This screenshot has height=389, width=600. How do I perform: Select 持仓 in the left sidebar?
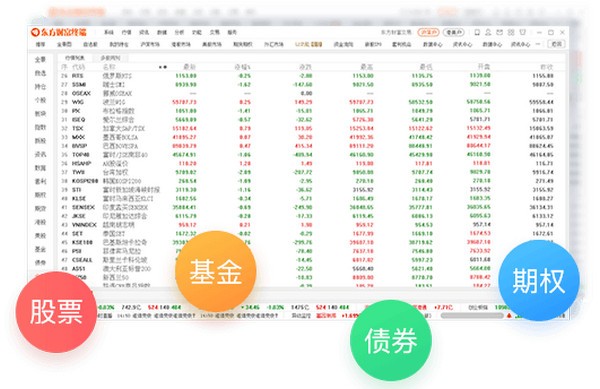tap(40, 87)
